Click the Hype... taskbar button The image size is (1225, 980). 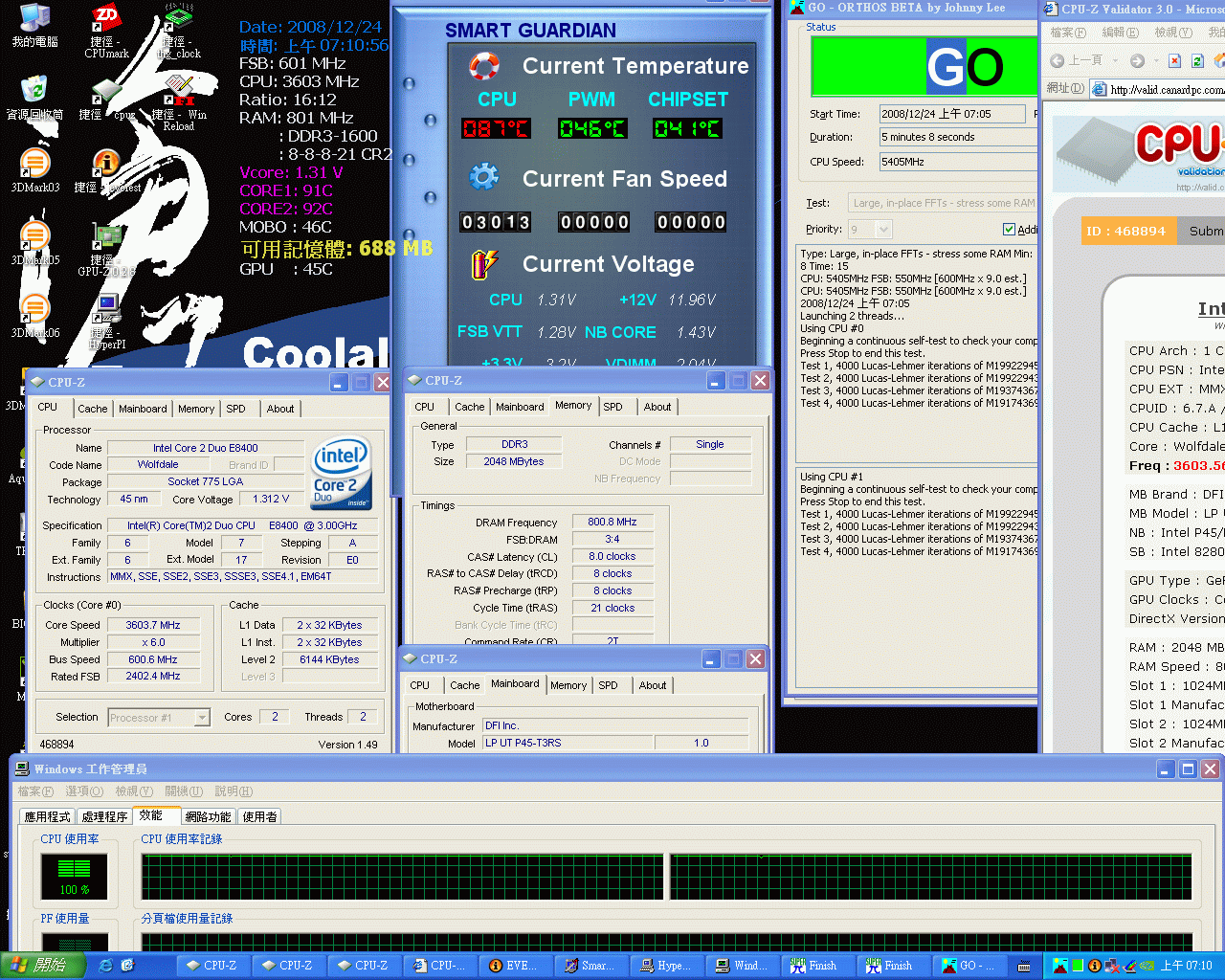point(666,966)
